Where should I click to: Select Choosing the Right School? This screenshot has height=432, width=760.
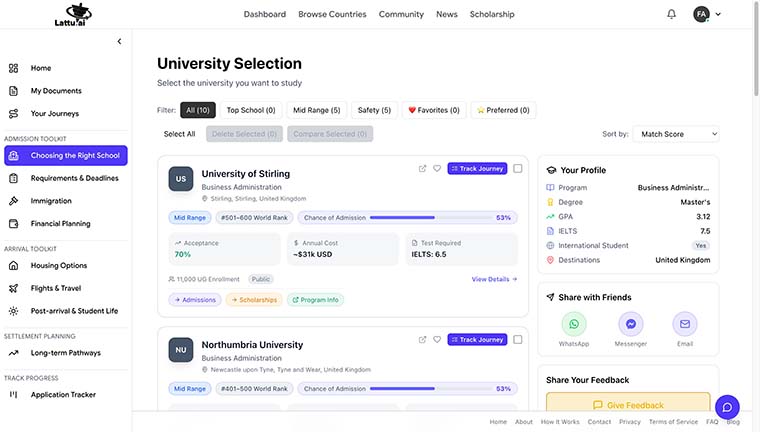[x=65, y=156]
